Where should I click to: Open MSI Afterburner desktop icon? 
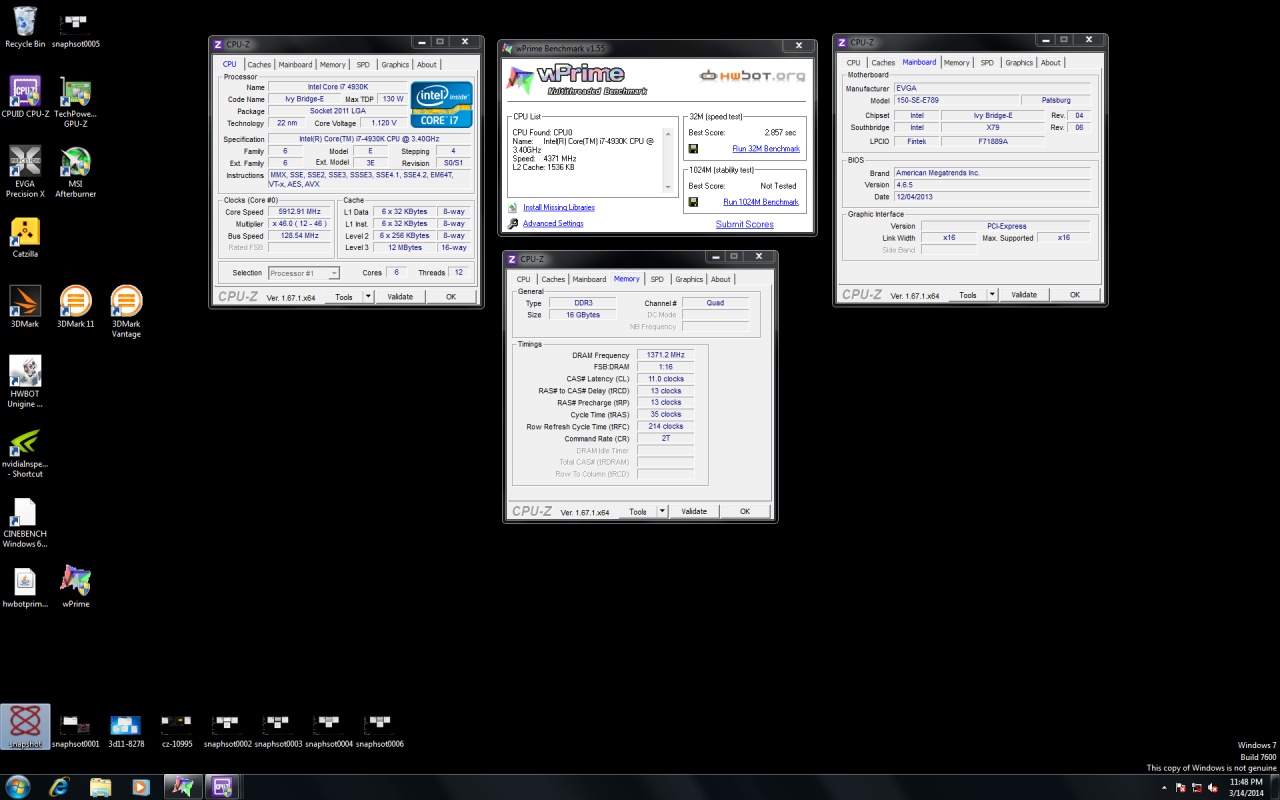(x=75, y=162)
